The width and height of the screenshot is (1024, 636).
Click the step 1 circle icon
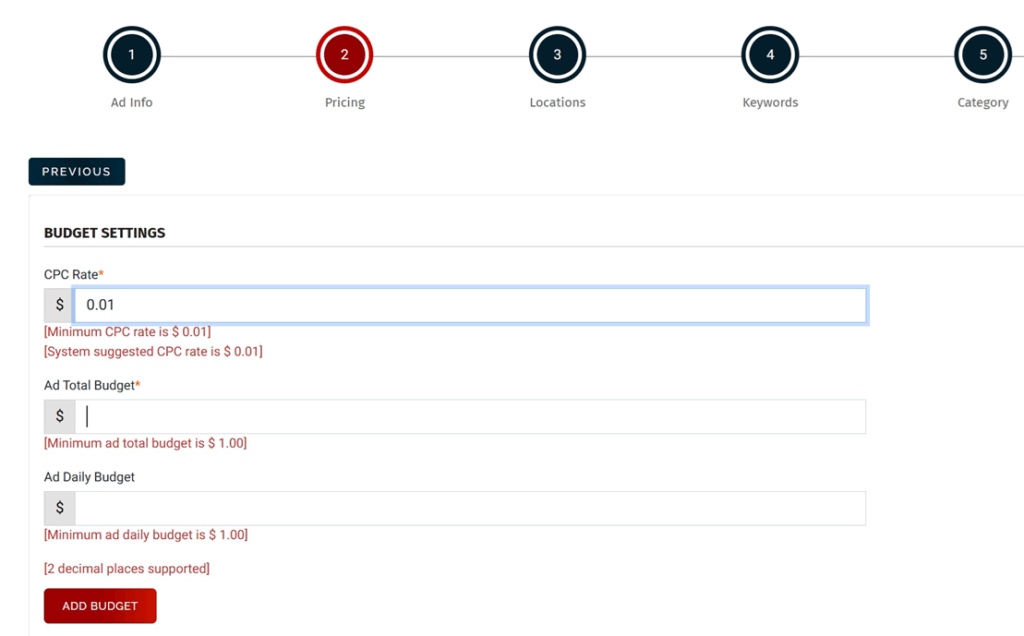point(131,55)
